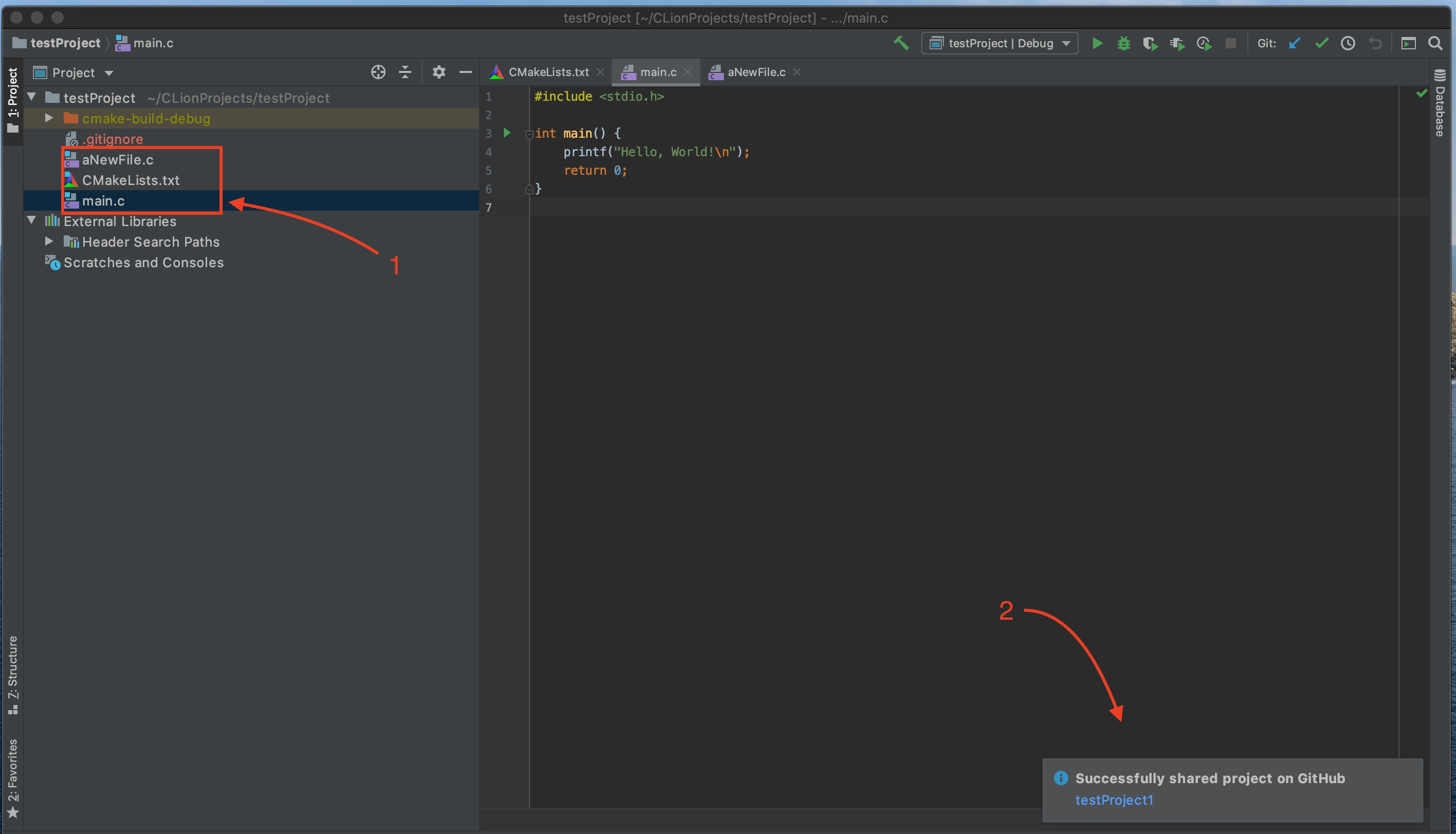
Task: Click the Build hammer icon
Action: click(901, 43)
